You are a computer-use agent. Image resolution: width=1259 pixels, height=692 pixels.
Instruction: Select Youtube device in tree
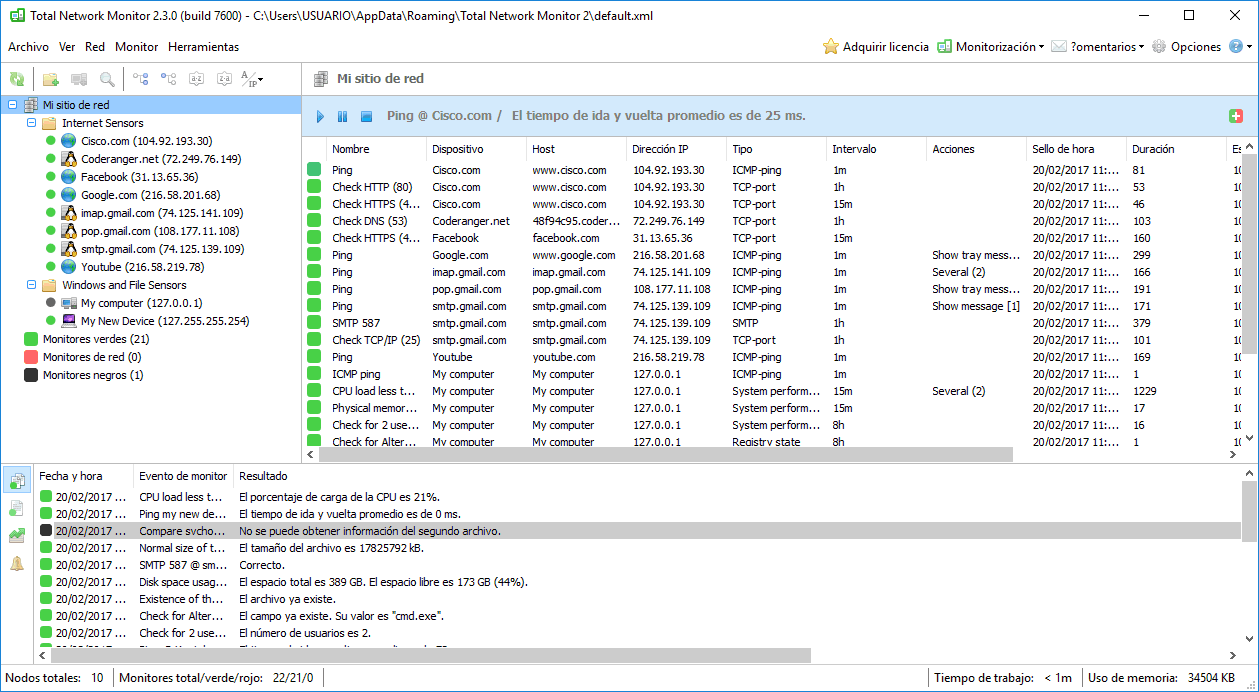[x=142, y=267]
